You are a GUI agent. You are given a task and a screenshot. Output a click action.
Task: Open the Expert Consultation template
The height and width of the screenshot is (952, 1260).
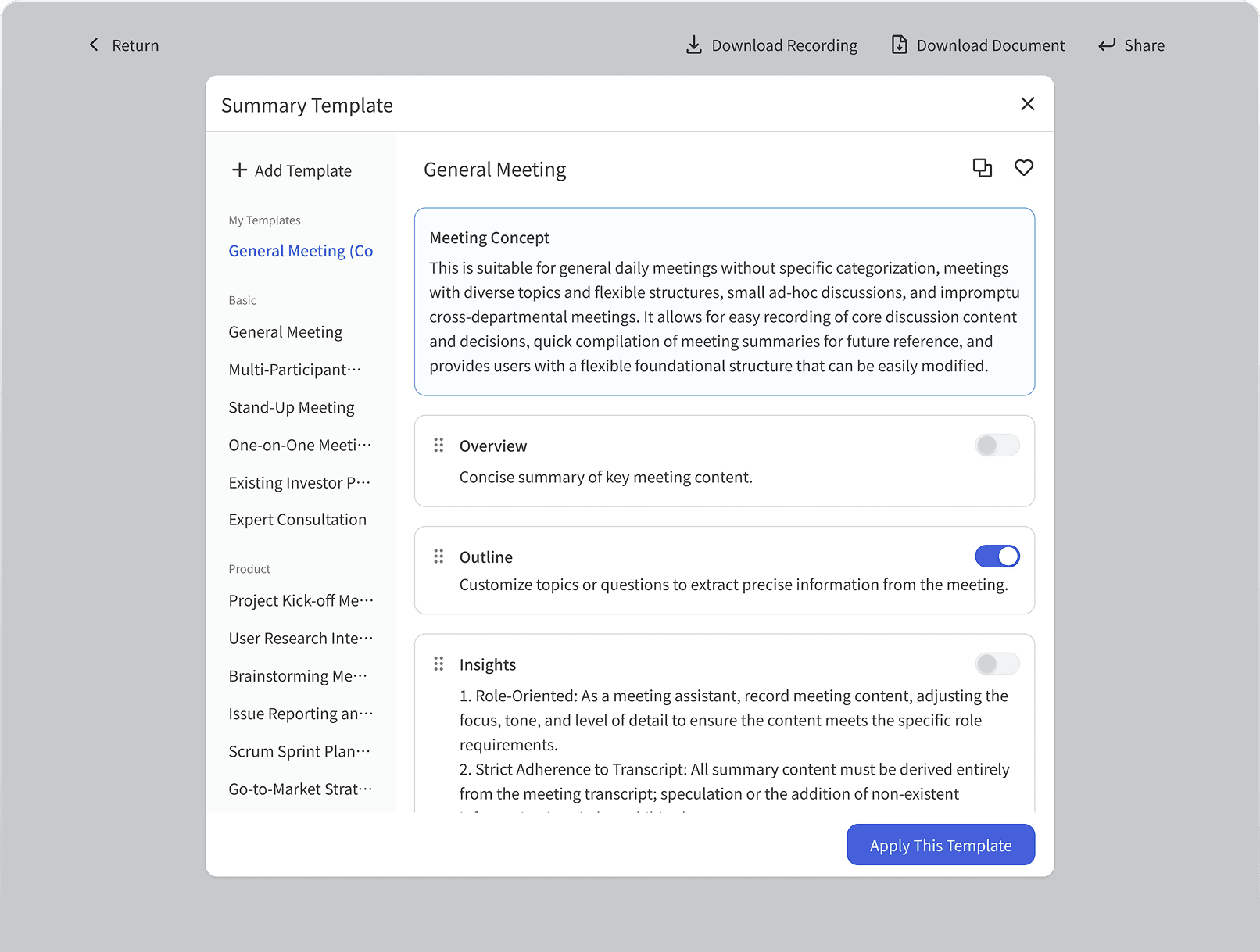297,520
